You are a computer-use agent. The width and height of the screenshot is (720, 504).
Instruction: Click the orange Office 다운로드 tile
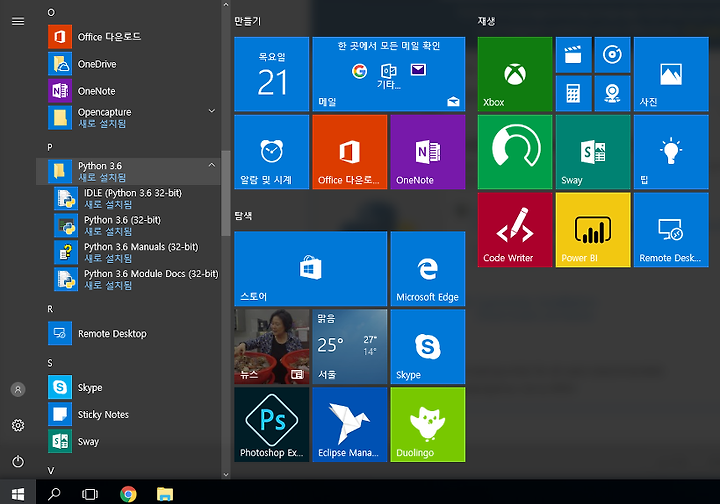(349, 152)
